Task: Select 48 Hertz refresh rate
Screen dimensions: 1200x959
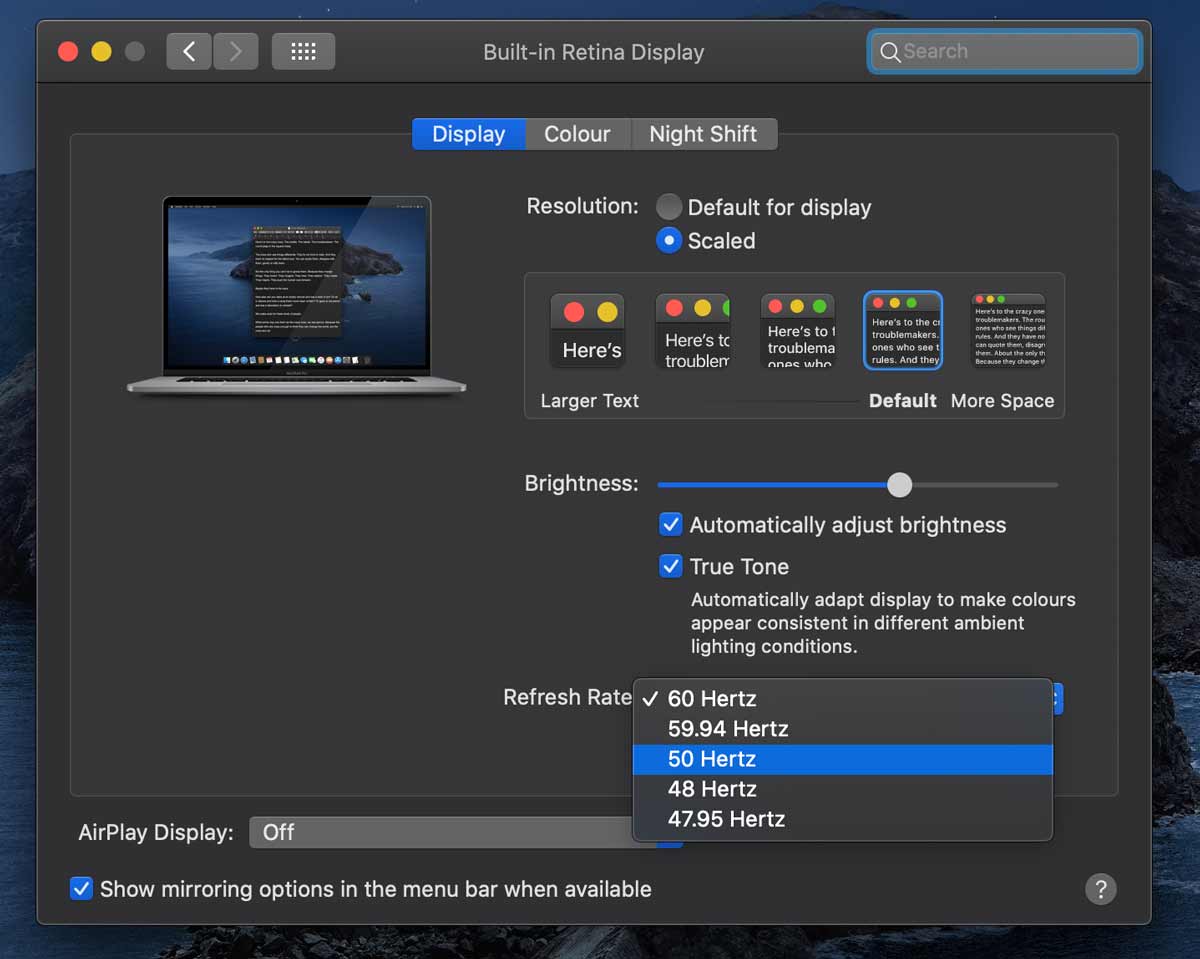Action: coord(843,789)
